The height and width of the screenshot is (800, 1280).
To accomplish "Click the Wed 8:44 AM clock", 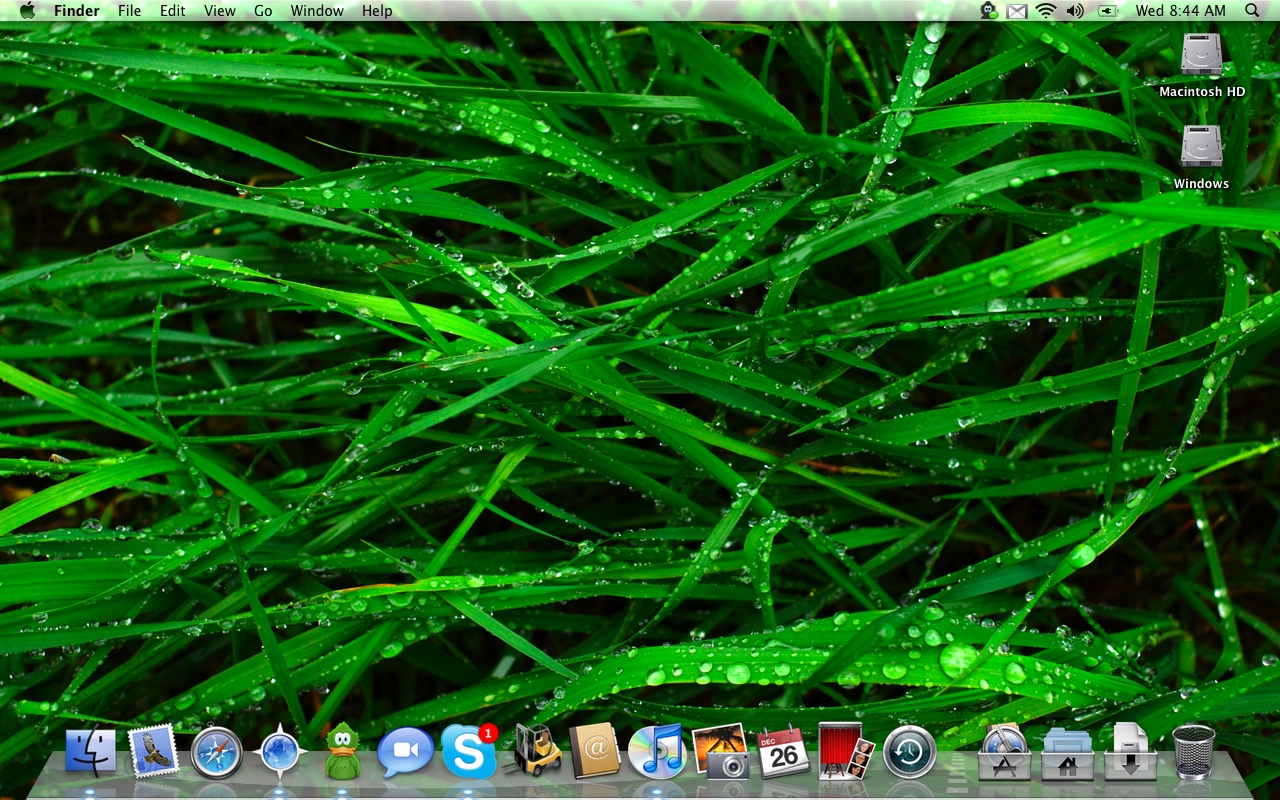I will coord(1180,11).
